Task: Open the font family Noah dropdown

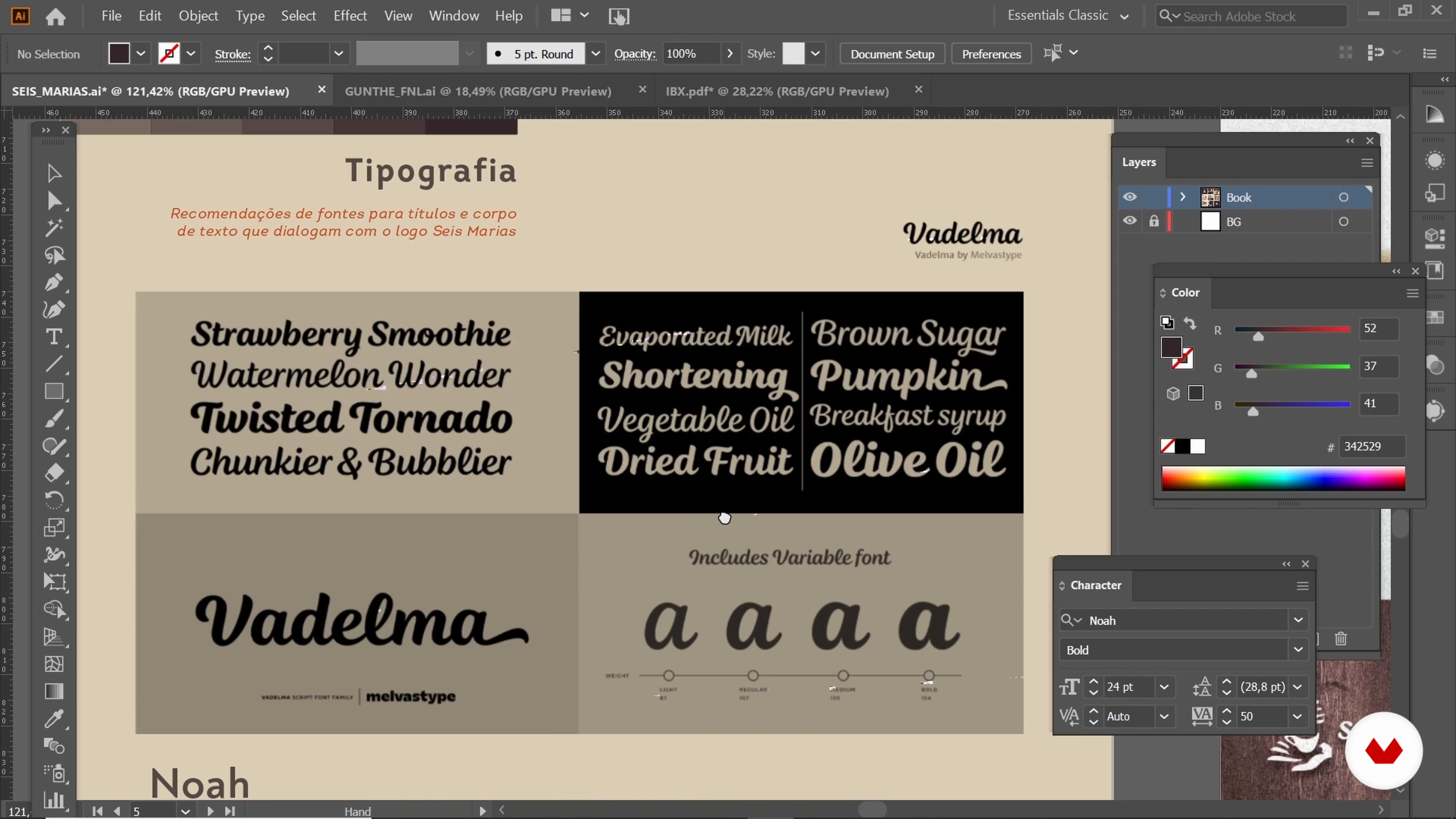Action: [1298, 620]
